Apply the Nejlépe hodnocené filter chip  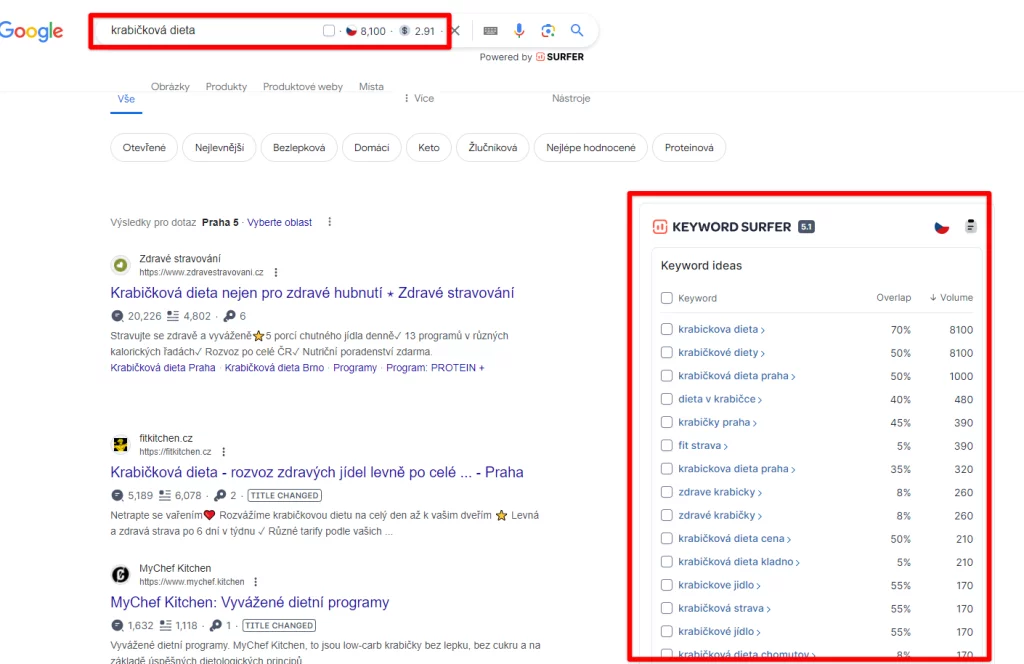[x=590, y=148]
